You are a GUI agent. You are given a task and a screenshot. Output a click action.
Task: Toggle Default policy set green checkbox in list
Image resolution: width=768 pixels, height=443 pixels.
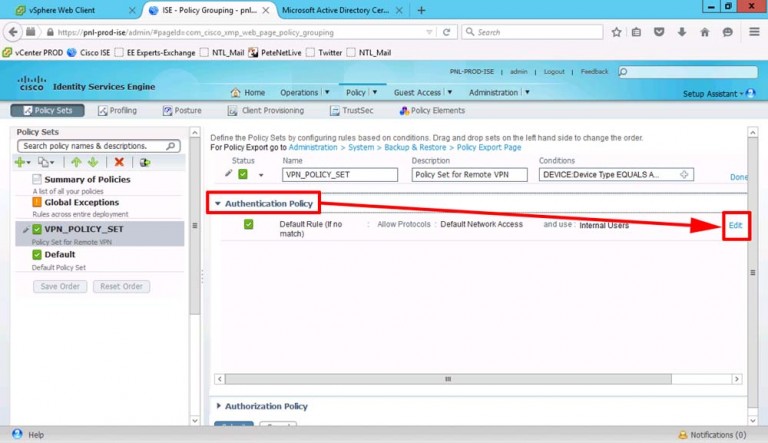[x=37, y=254]
